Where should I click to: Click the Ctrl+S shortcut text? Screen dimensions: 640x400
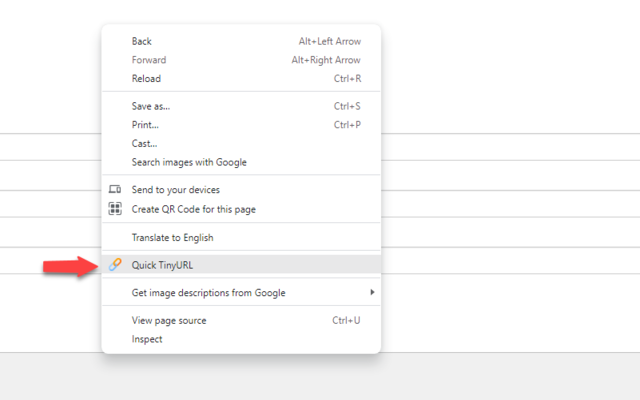(x=347, y=106)
